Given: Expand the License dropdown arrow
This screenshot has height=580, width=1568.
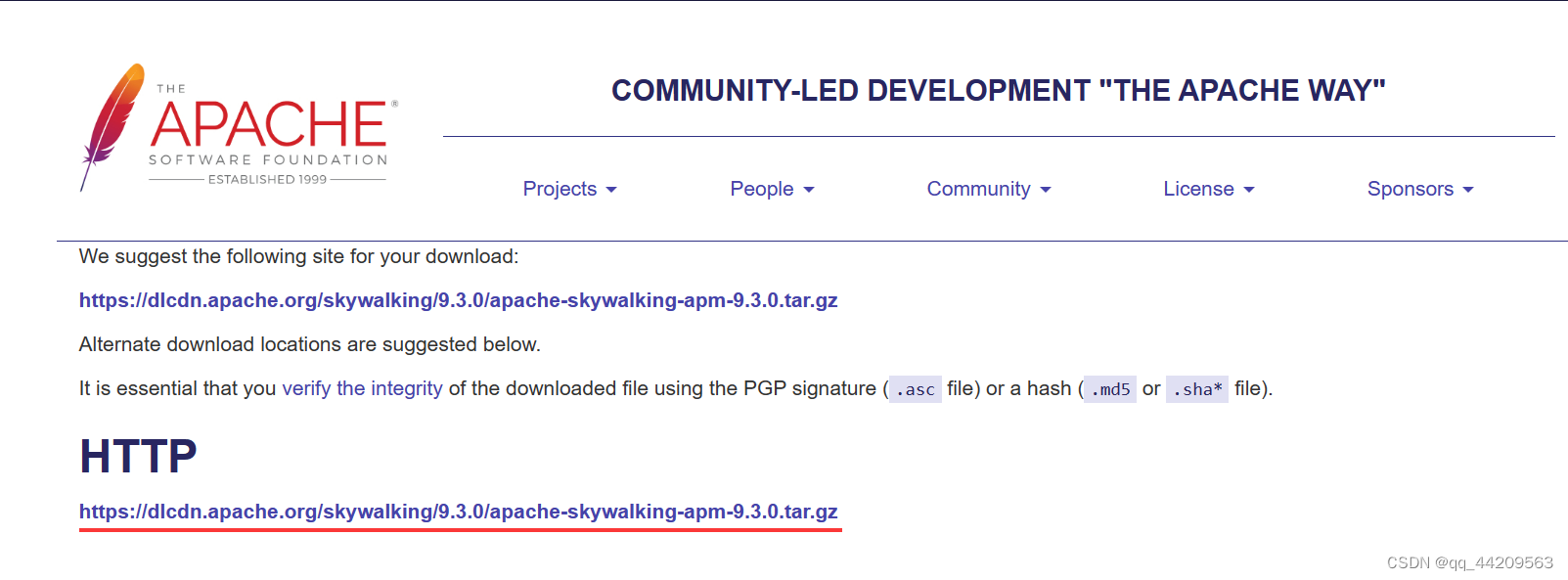Looking at the screenshot, I should pos(1249,190).
